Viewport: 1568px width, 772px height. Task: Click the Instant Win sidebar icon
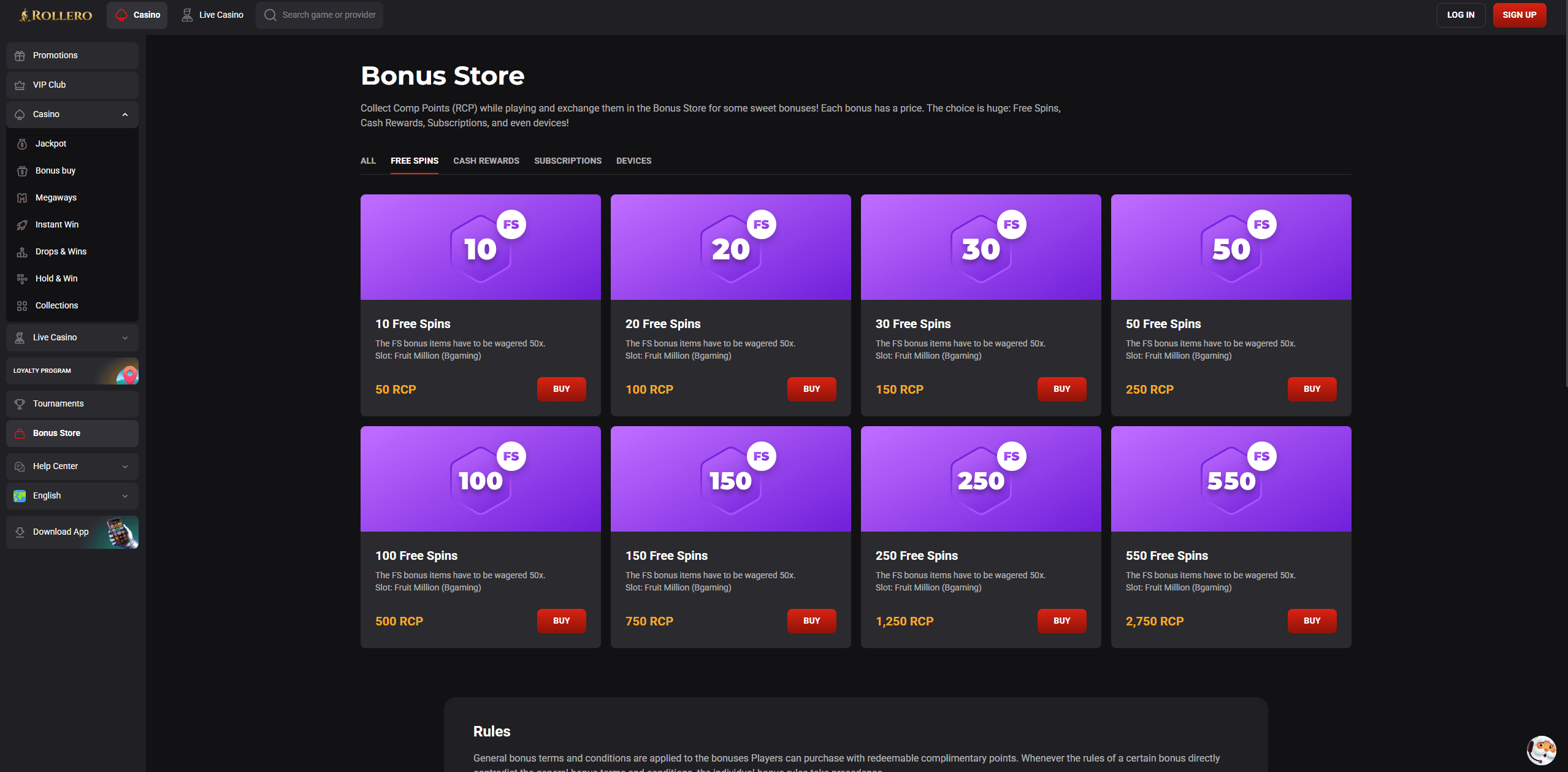pyautogui.click(x=21, y=224)
